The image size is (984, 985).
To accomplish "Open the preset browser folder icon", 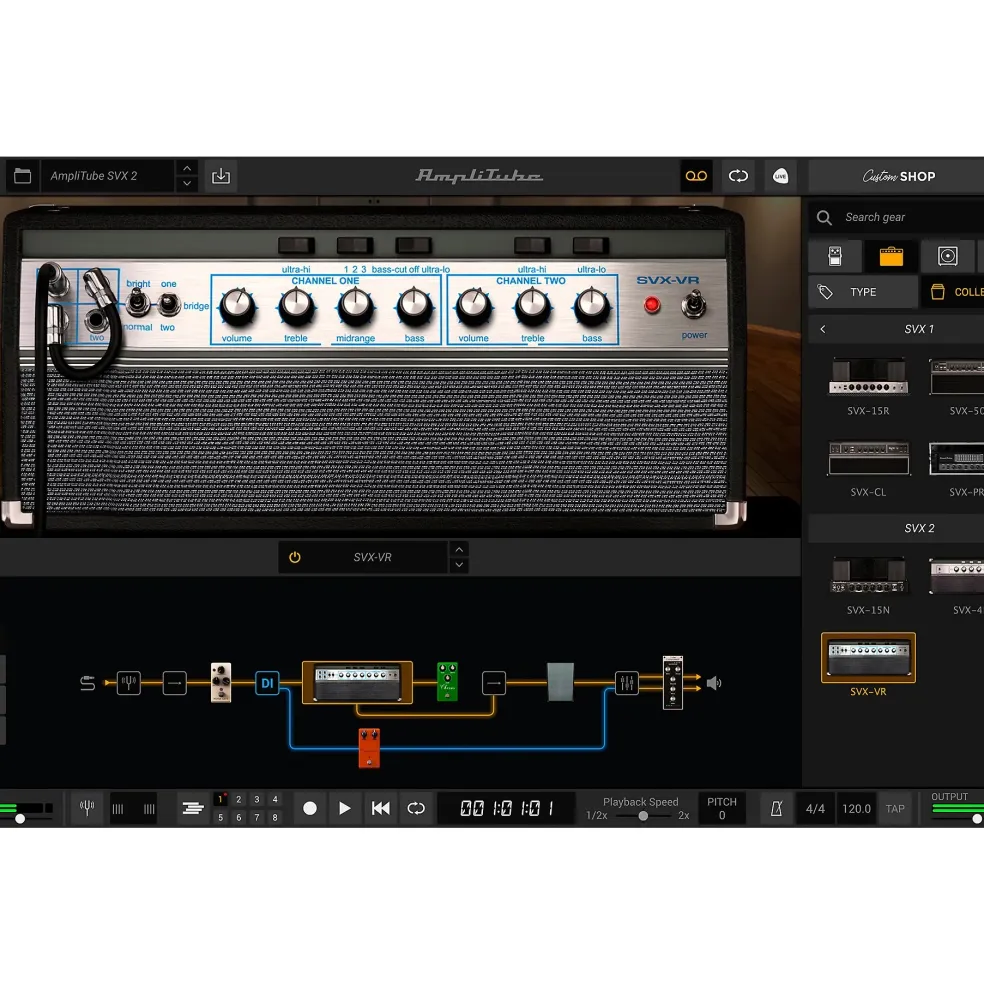I will click(23, 176).
